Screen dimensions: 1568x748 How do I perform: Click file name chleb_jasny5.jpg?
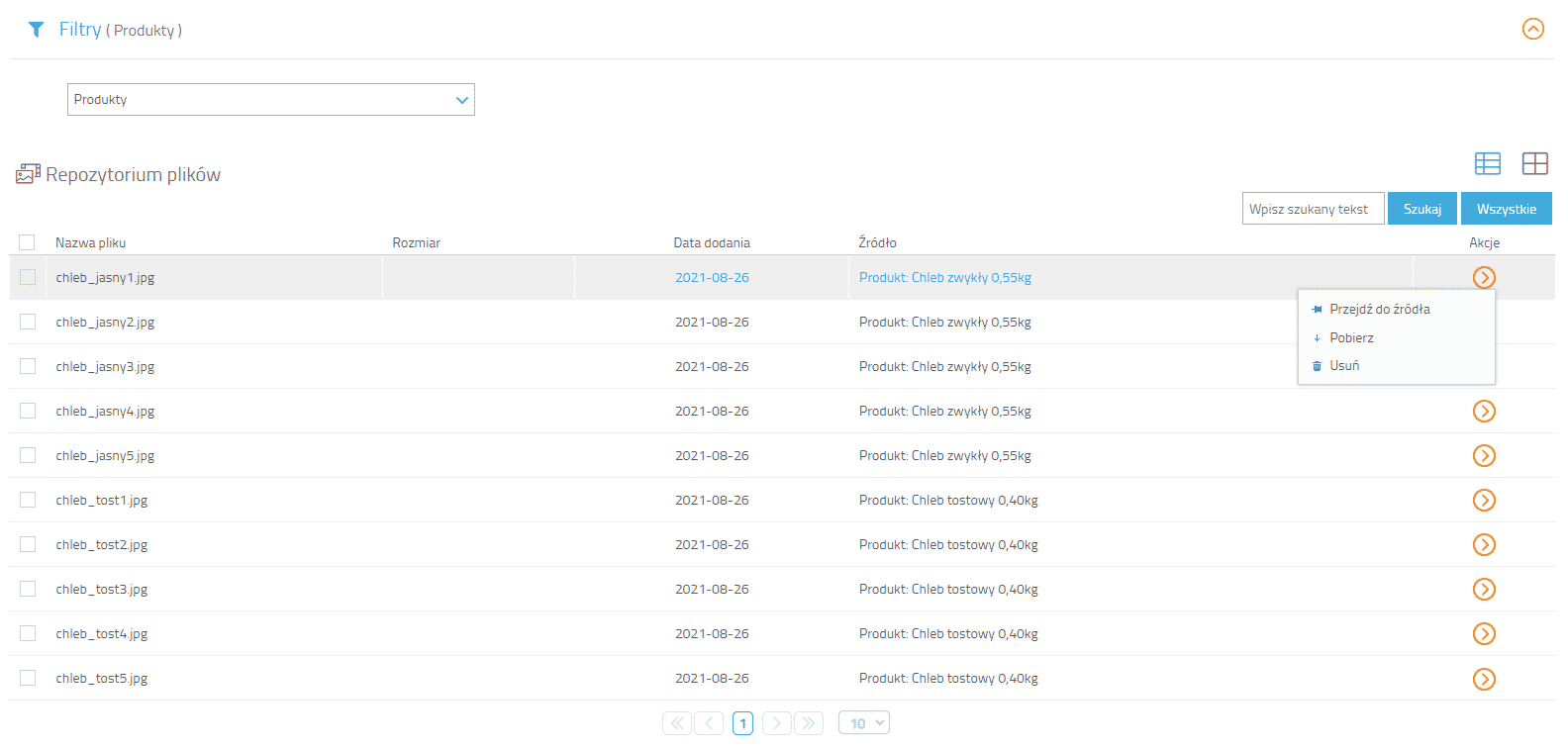105,455
